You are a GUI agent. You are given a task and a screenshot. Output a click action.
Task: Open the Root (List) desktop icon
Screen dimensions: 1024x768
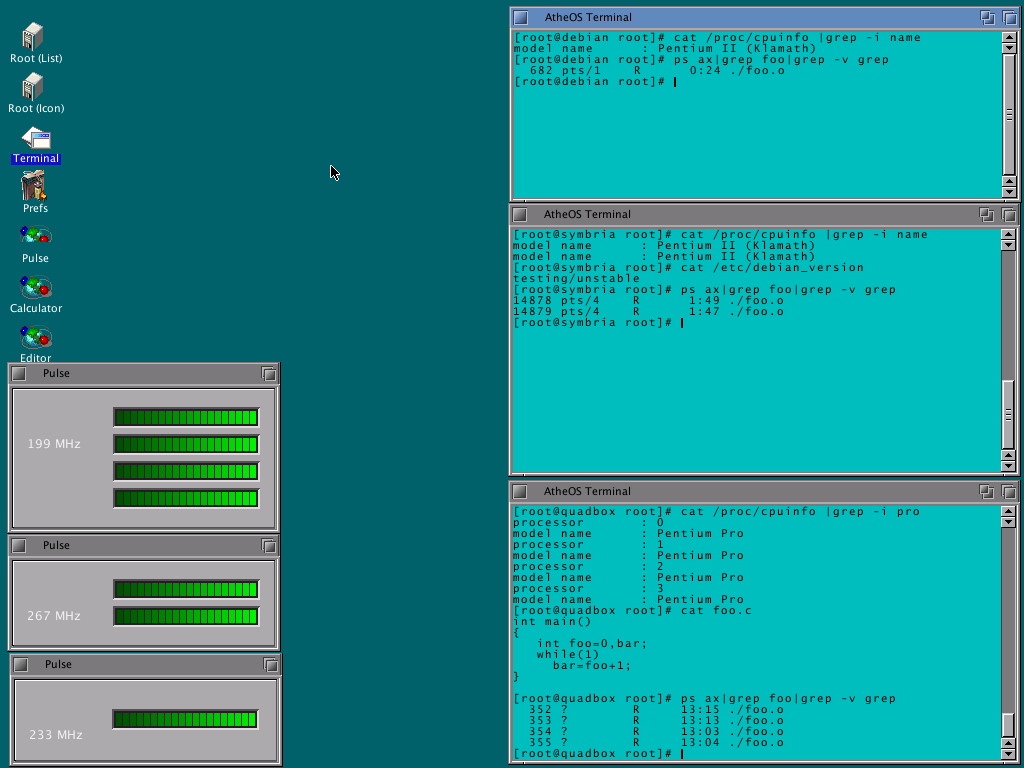33,37
